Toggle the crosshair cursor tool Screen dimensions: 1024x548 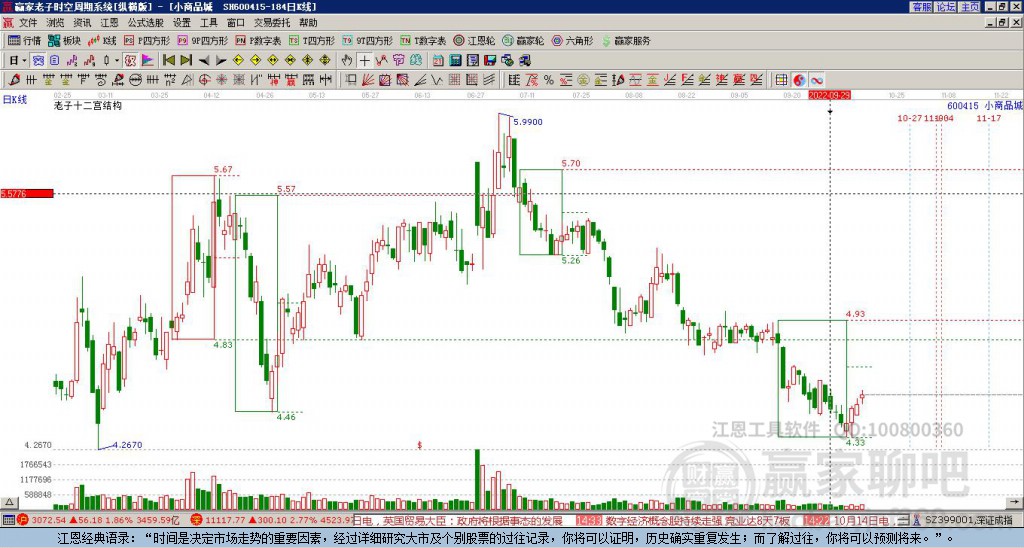(x=364, y=61)
